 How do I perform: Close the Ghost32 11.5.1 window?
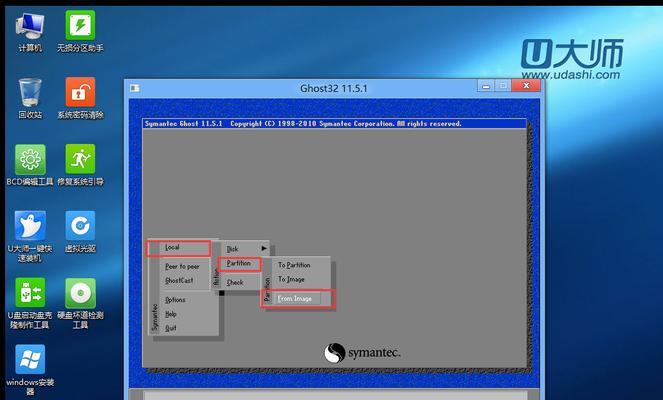526,85
